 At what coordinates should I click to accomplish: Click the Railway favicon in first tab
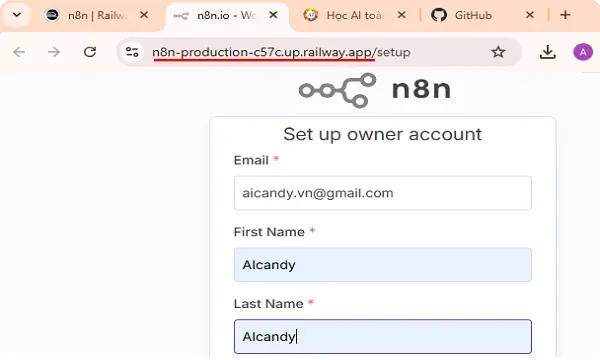[x=52, y=15]
